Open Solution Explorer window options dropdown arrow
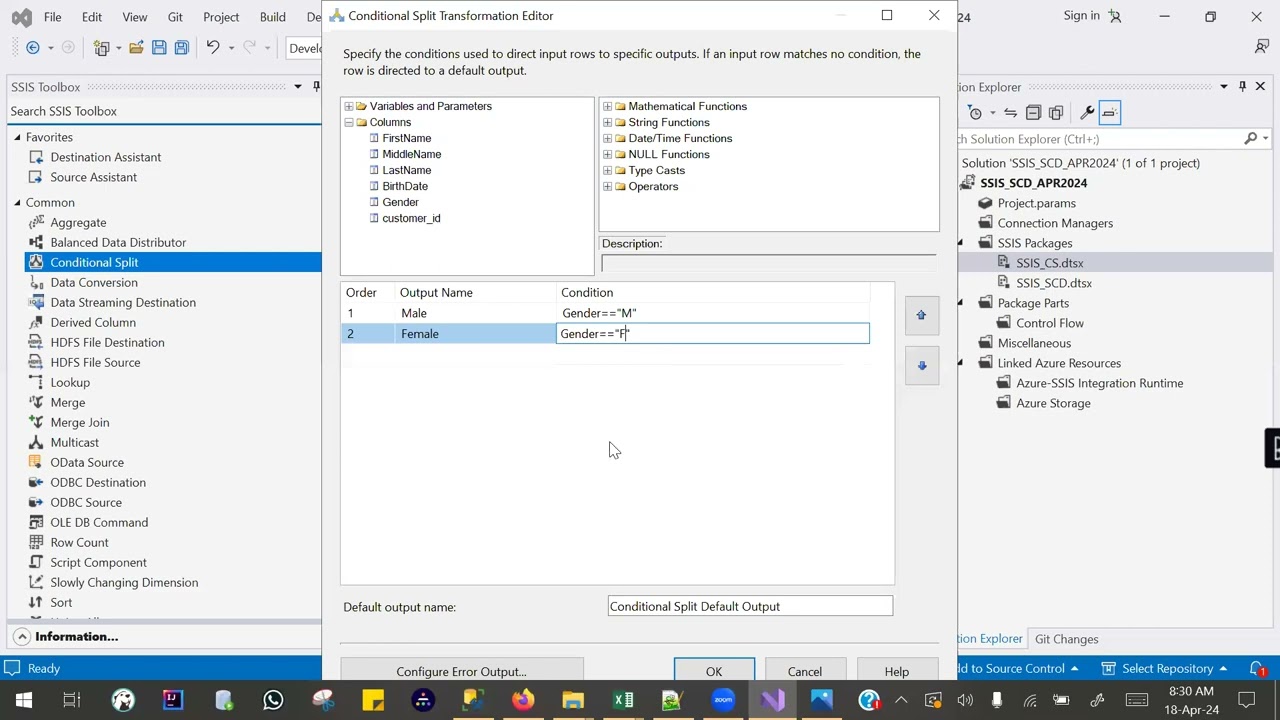1280x720 pixels. coord(1223,87)
